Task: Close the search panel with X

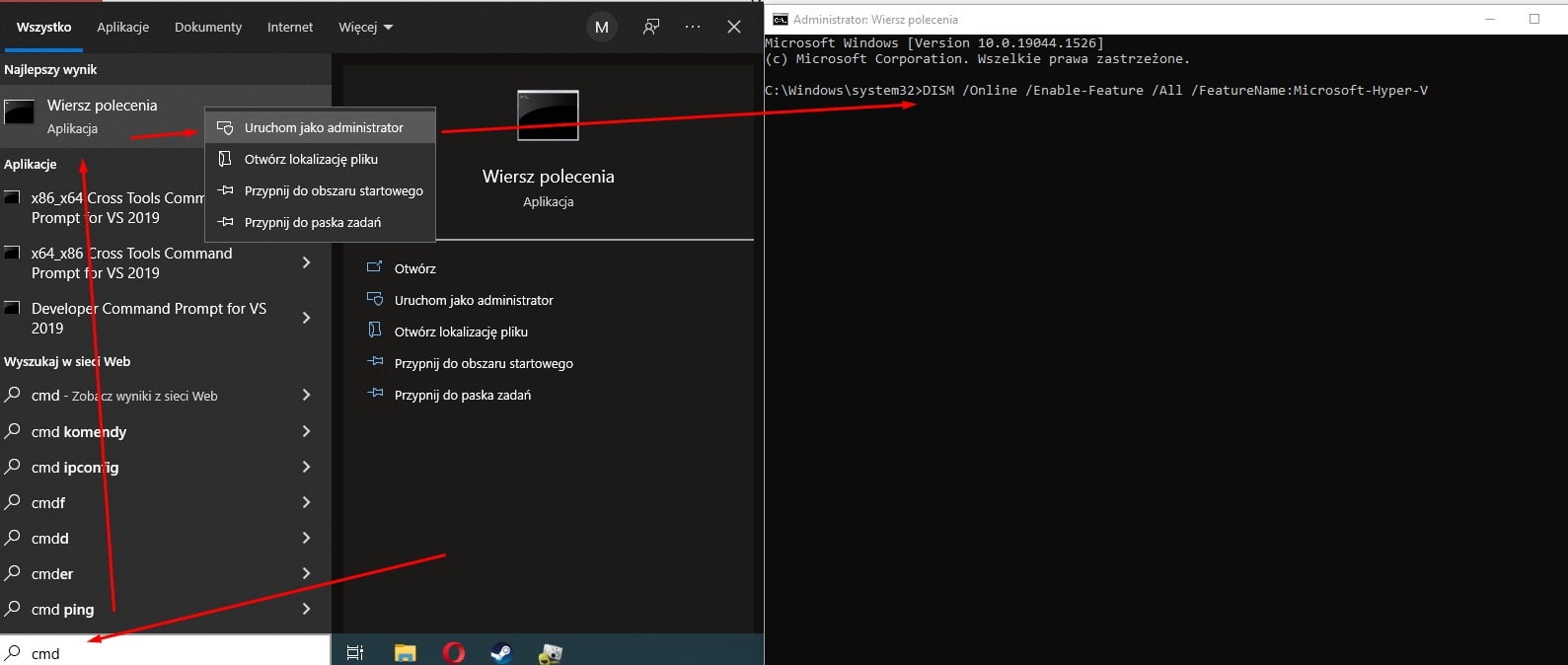Action: [x=734, y=27]
